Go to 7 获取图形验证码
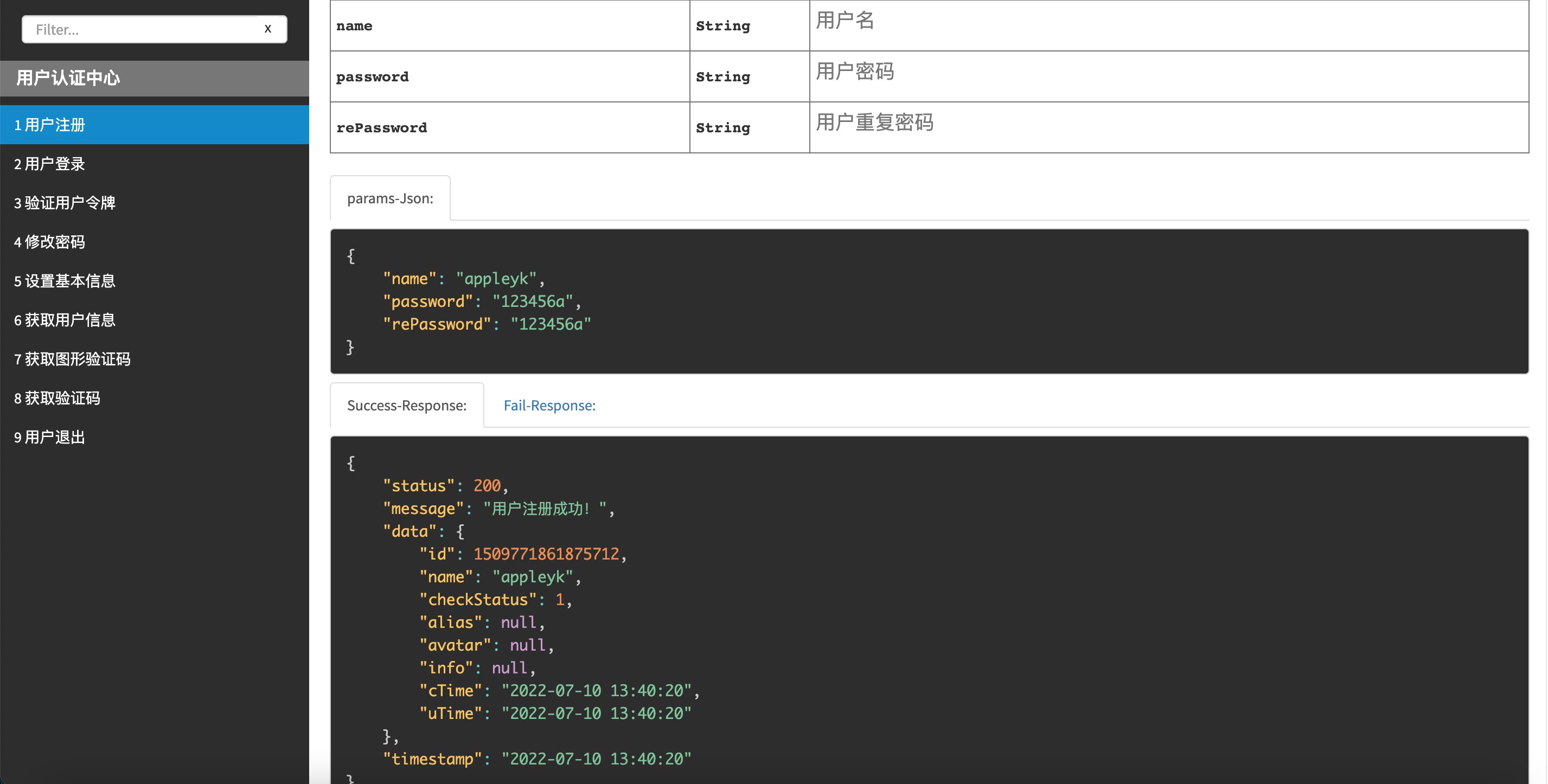Viewport: 1548px width, 784px height. (x=155, y=359)
